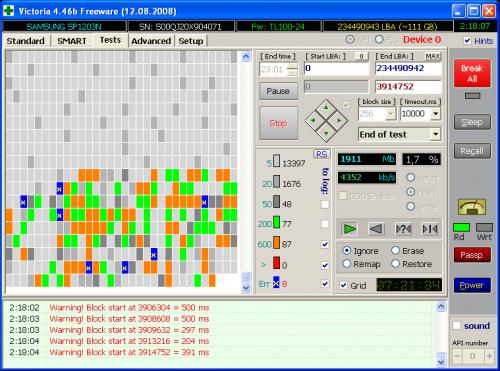Expand the timeout ms dropdown

tap(435, 114)
